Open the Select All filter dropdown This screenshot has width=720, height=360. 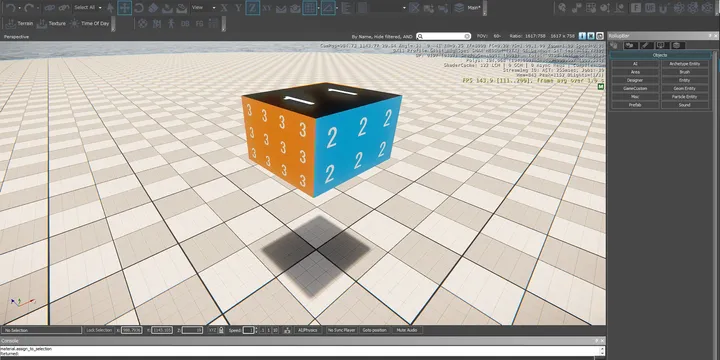pyautogui.click(x=87, y=8)
